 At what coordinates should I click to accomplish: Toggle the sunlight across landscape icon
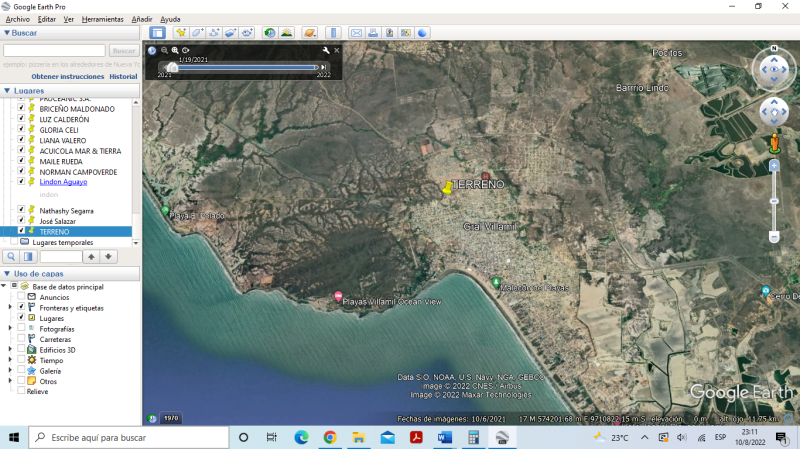click(287, 33)
